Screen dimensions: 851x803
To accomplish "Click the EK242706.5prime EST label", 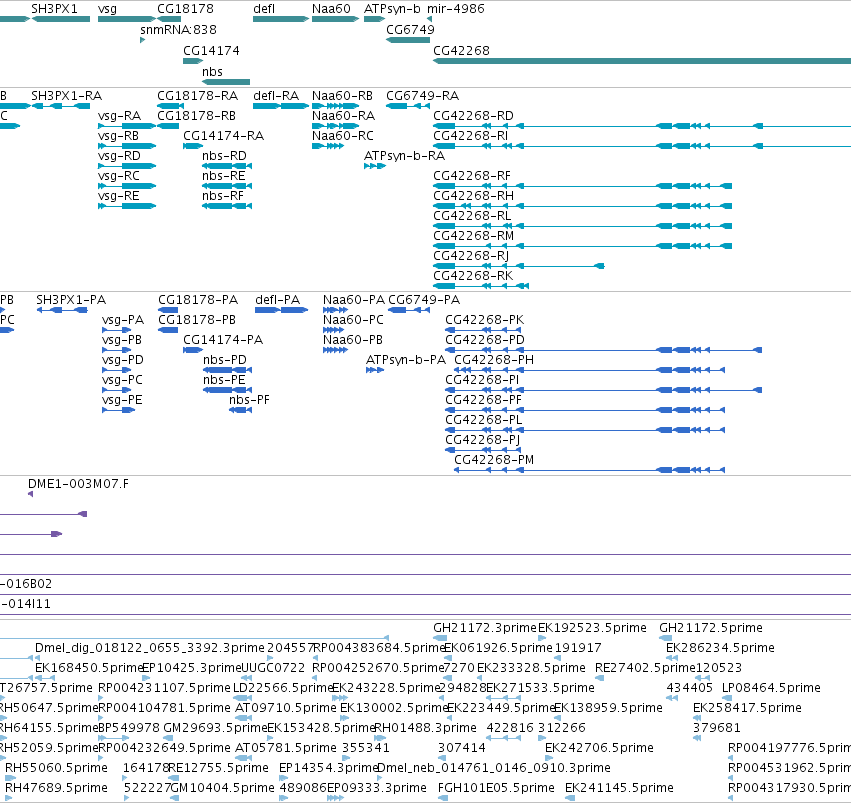I will 599,748.
